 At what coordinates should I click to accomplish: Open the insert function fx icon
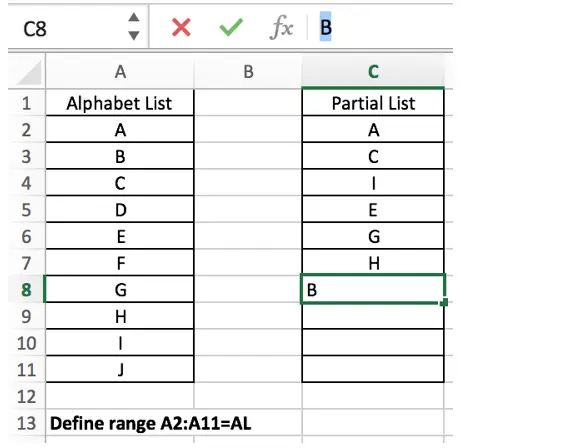281,28
